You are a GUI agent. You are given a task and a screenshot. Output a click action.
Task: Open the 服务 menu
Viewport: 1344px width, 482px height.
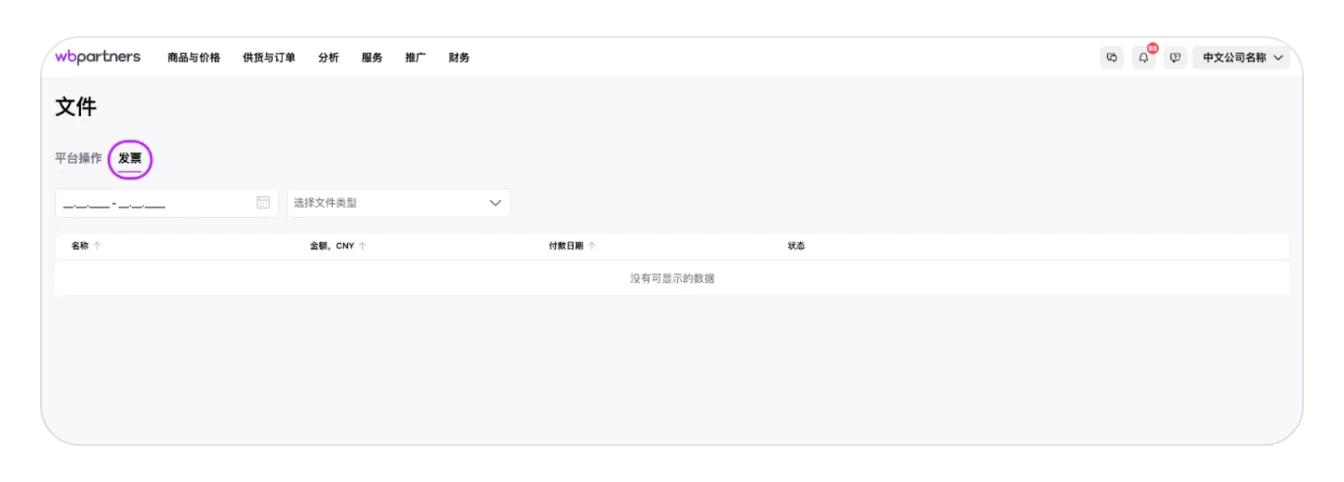(372, 58)
